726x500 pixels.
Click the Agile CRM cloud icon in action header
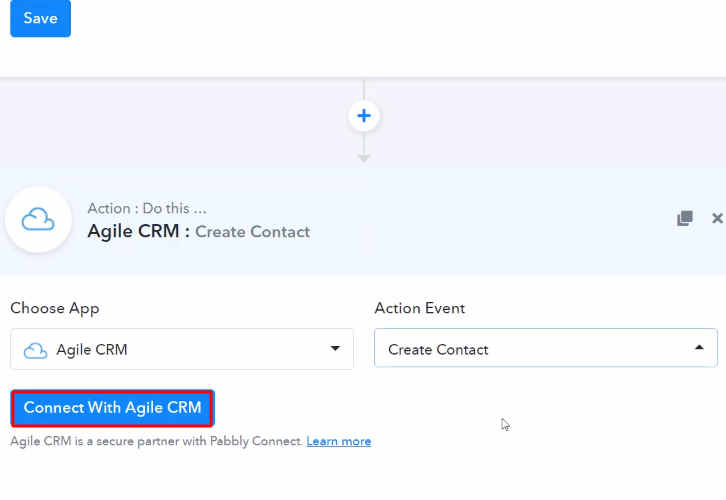pyautogui.click(x=38, y=219)
